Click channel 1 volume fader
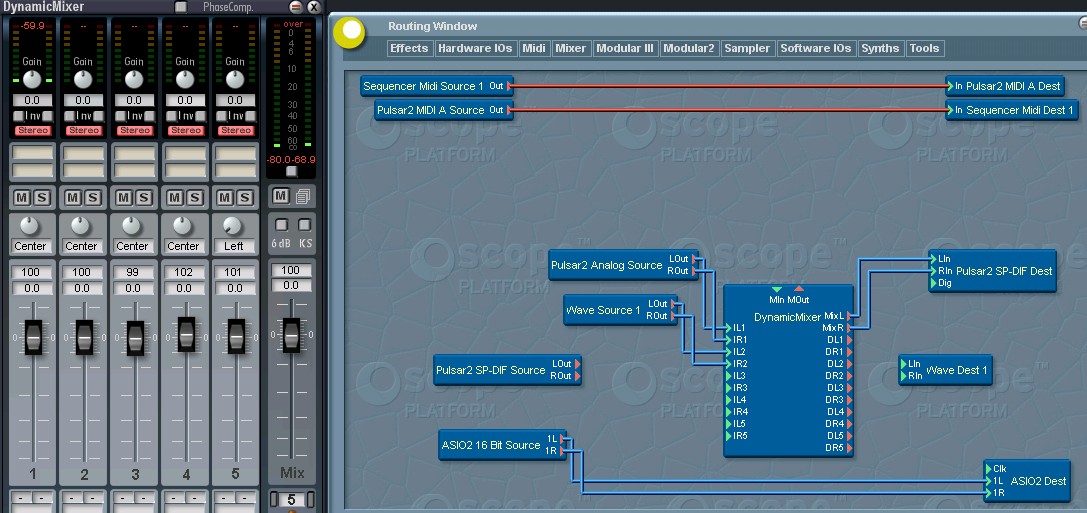The width and height of the screenshot is (1087, 513). pos(33,337)
